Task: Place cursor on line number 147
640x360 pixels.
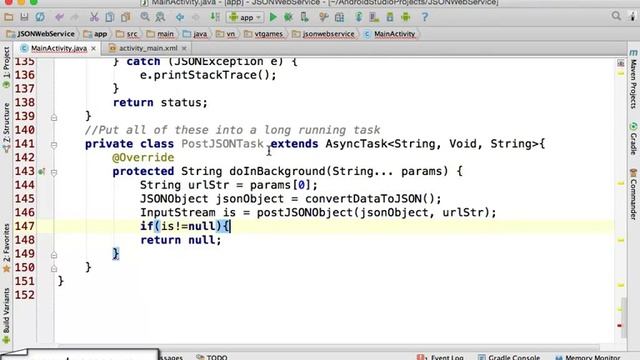Action: pyautogui.click(x=25, y=226)
